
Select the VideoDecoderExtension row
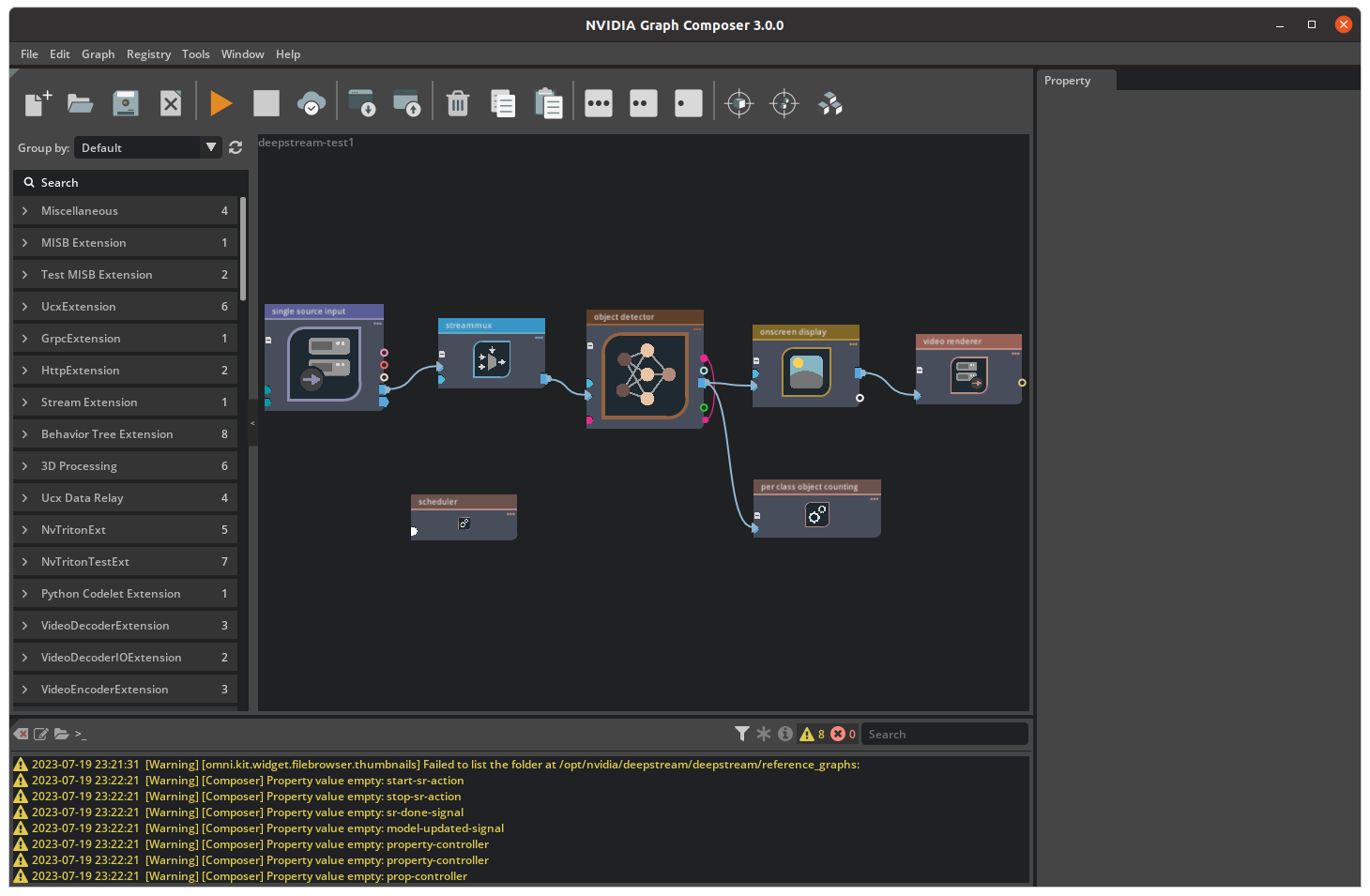coord(126,626)
